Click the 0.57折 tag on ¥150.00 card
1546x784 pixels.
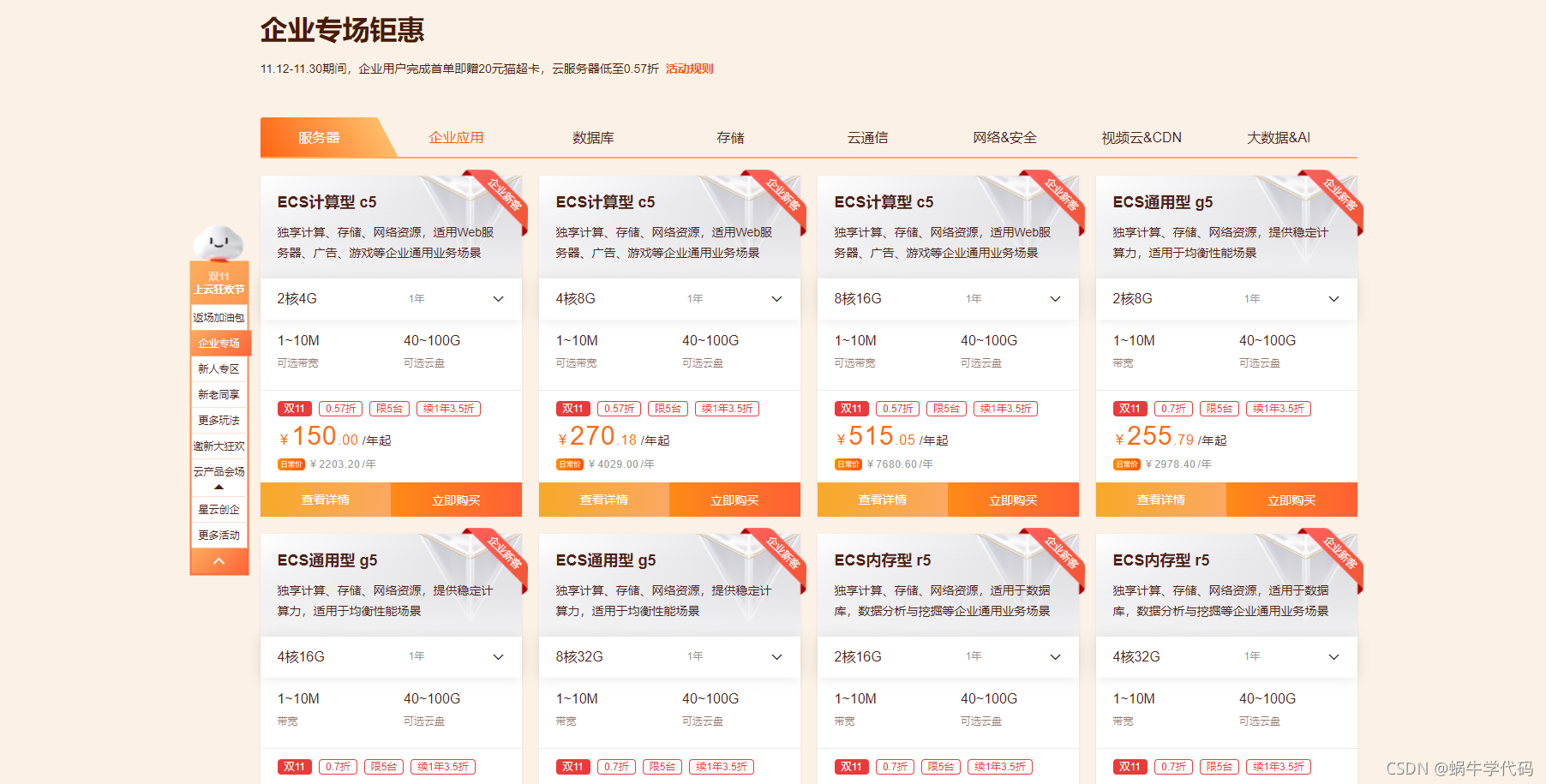tap(341, 409)
